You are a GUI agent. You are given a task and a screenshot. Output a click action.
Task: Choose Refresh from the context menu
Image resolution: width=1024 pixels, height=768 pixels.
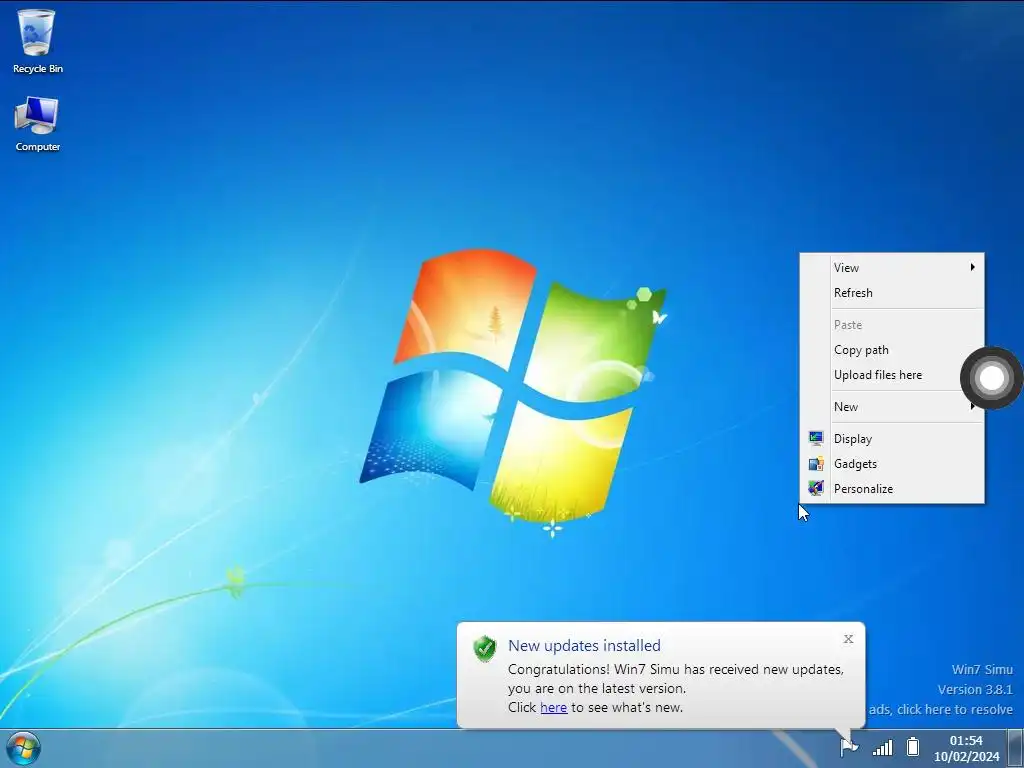coord(891,293)
